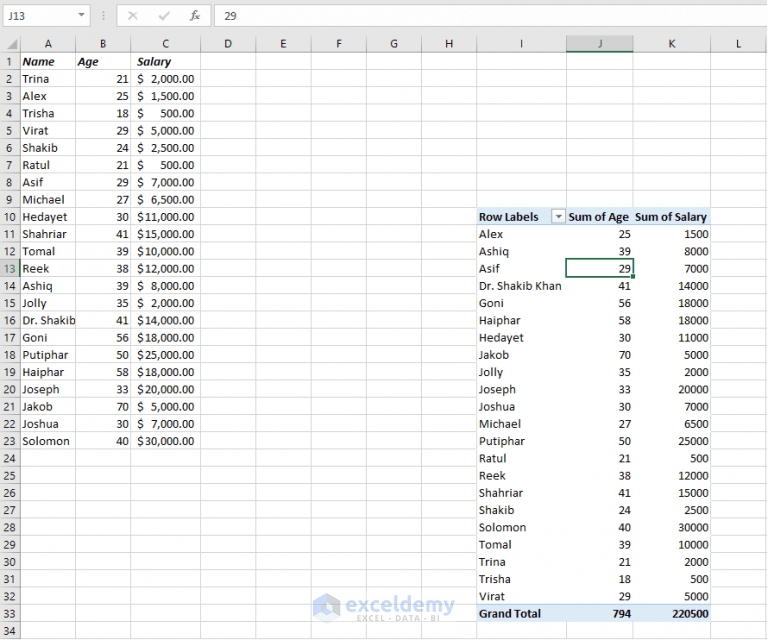Select pivot row label Joshua
The image size is (768, 640).
[521, 406]
